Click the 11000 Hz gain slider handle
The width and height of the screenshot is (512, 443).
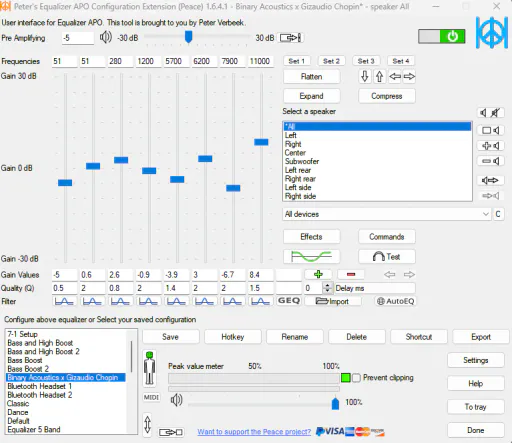(261, 142)
